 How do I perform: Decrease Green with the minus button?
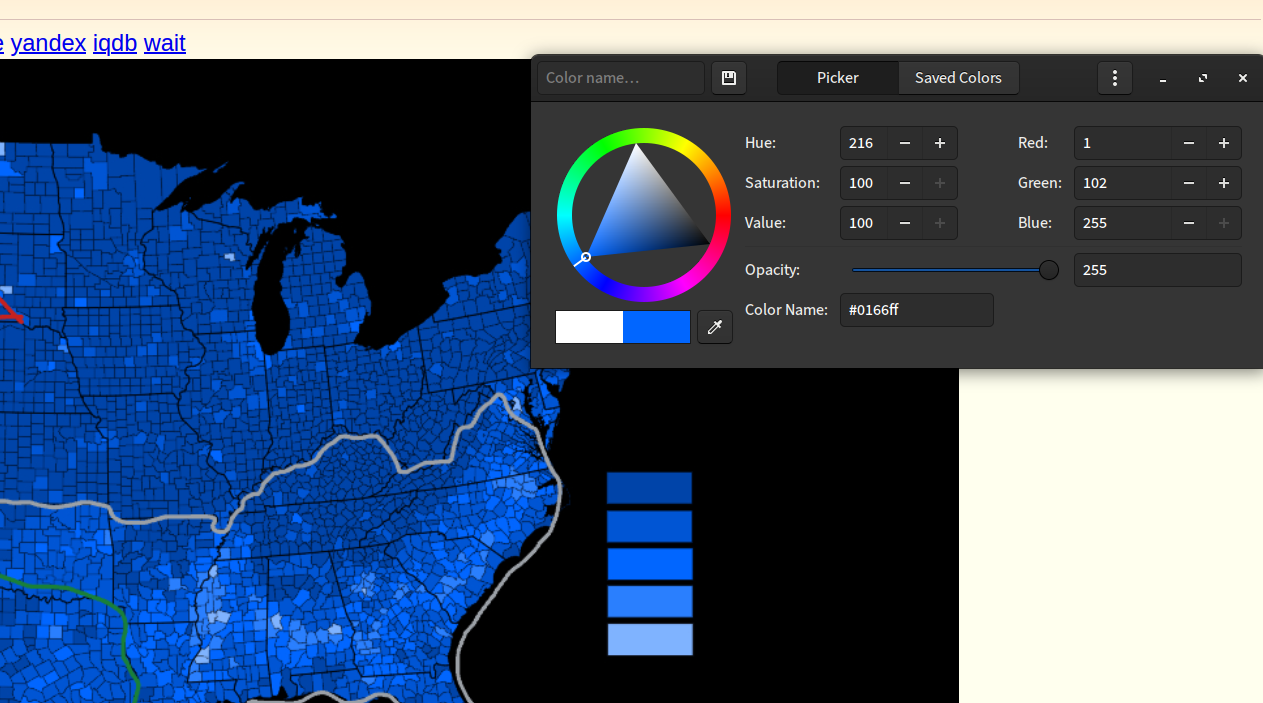tap(1189, 183)
